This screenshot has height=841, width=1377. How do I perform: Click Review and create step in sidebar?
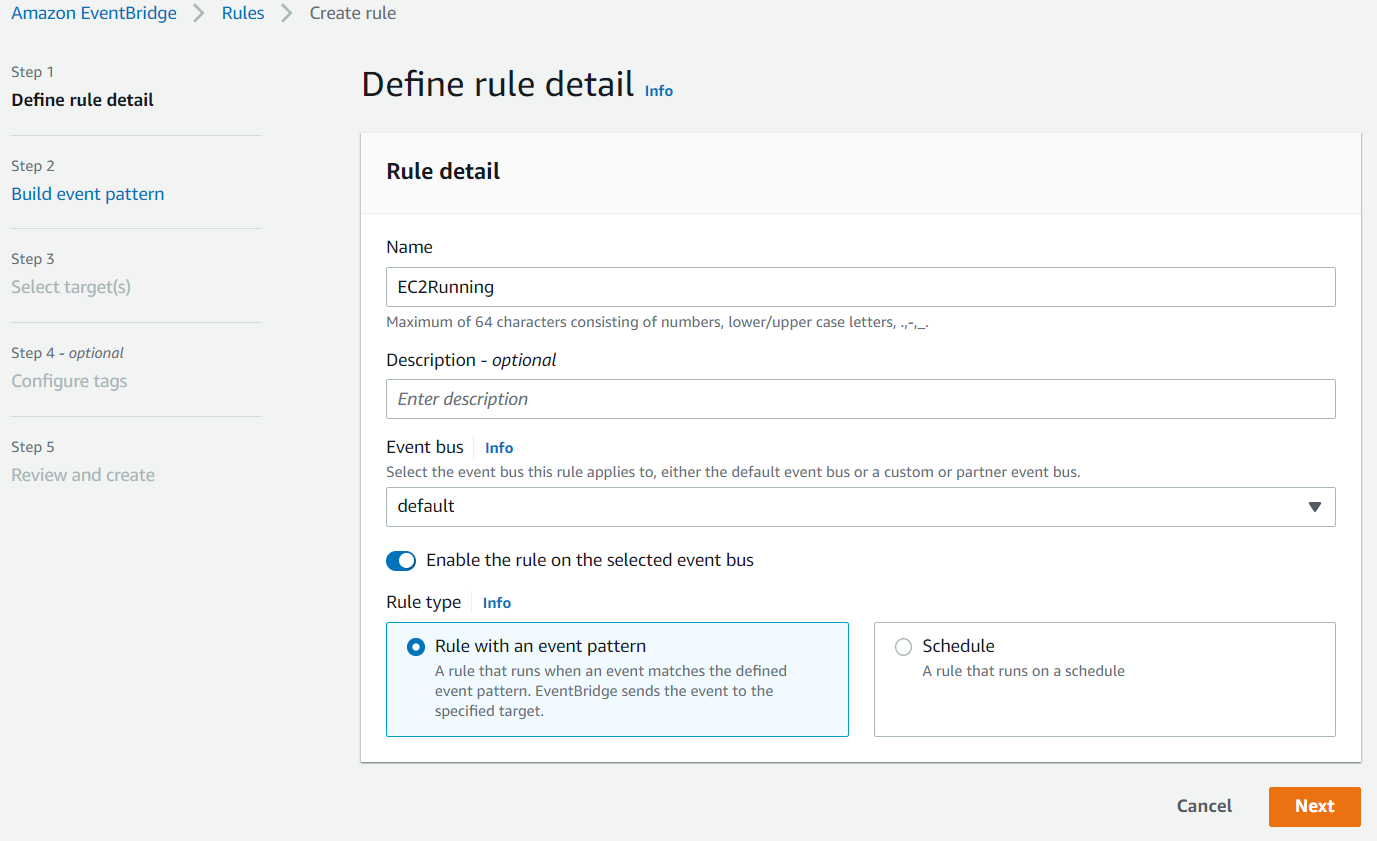point(83,475)
